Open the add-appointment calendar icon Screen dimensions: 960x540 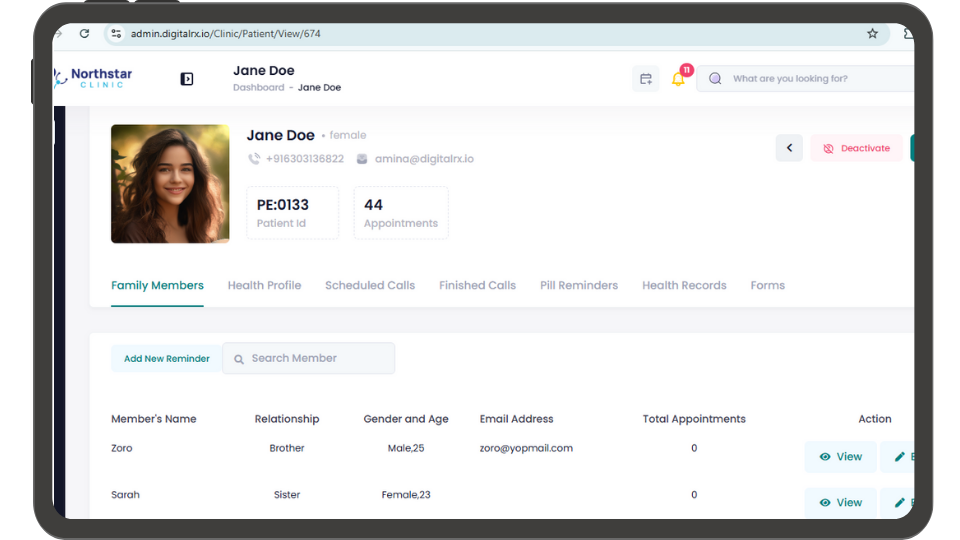click(x=646, y=79)
